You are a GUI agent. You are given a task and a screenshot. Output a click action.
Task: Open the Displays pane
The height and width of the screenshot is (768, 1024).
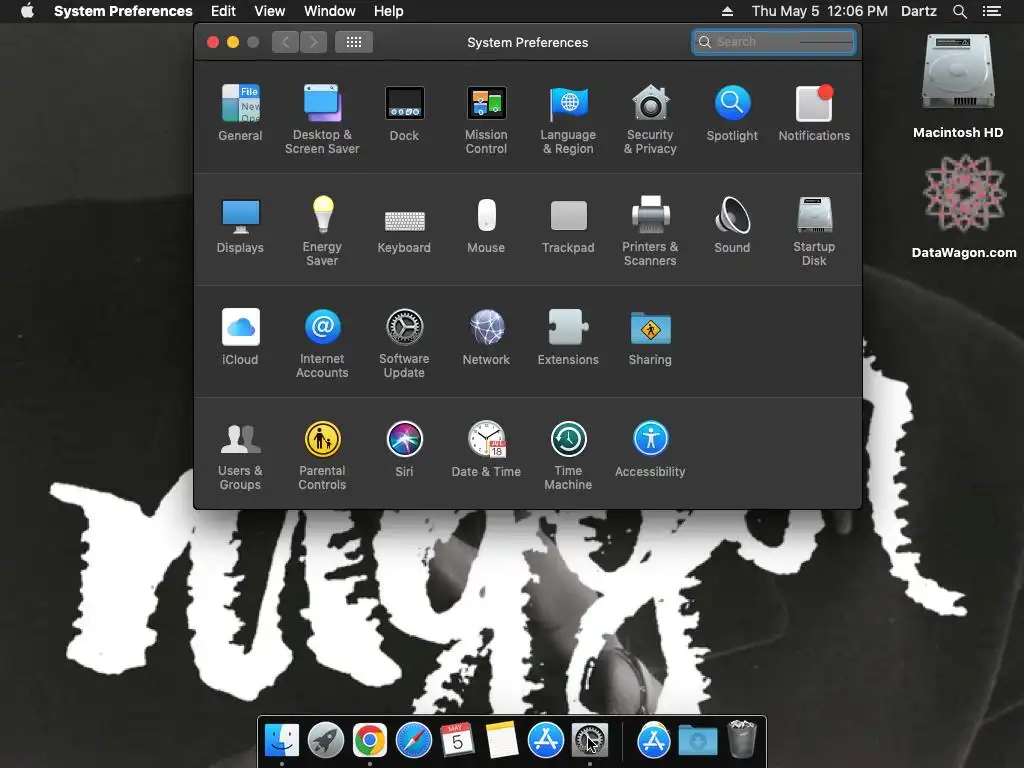pos(240,225)
